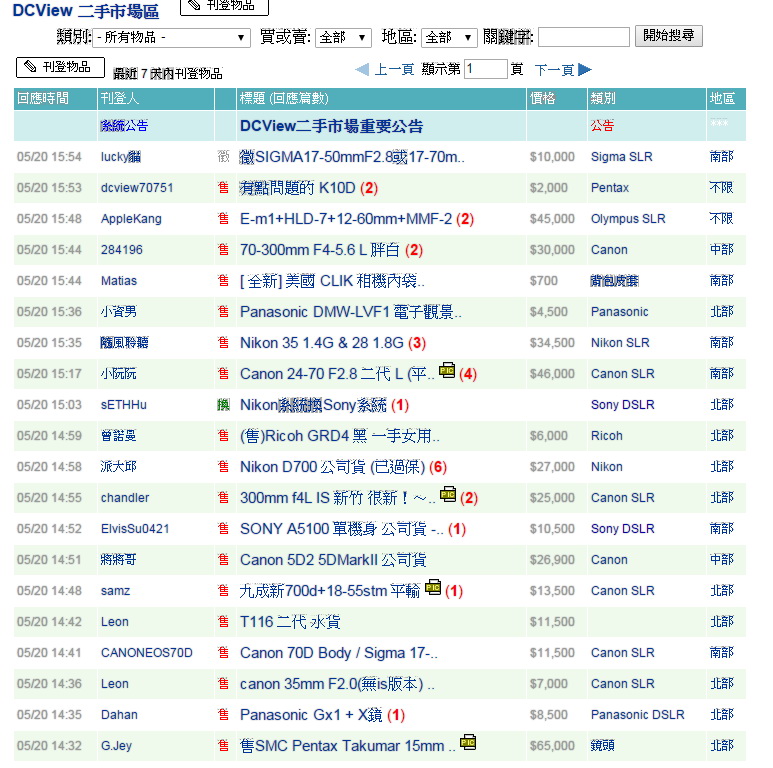
Task: Open user sETHHu profile
Action: click(x=124, y=405)
